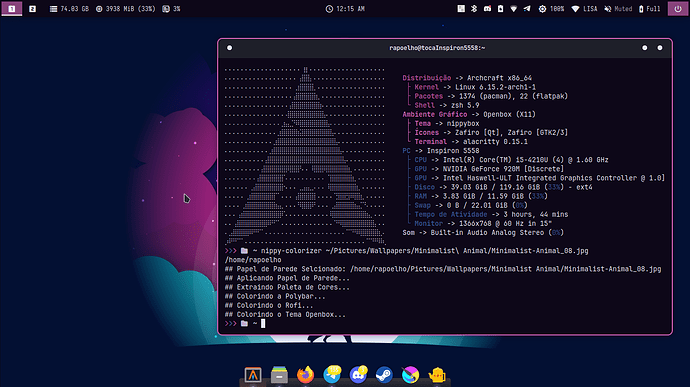
Task: Click the Bluetooth tray icon
Action: 474,9
